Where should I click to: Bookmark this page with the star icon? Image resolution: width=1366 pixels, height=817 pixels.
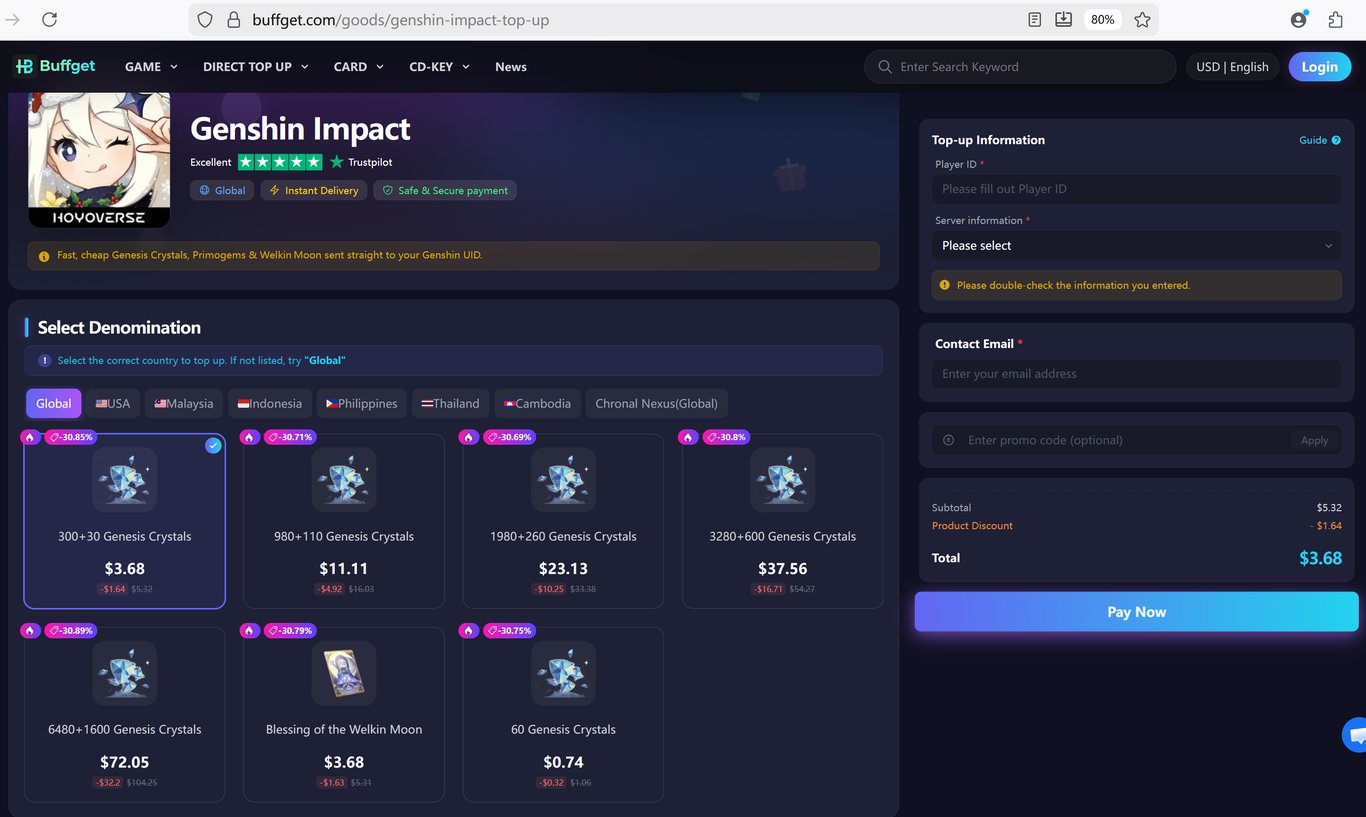point(1143,19)
